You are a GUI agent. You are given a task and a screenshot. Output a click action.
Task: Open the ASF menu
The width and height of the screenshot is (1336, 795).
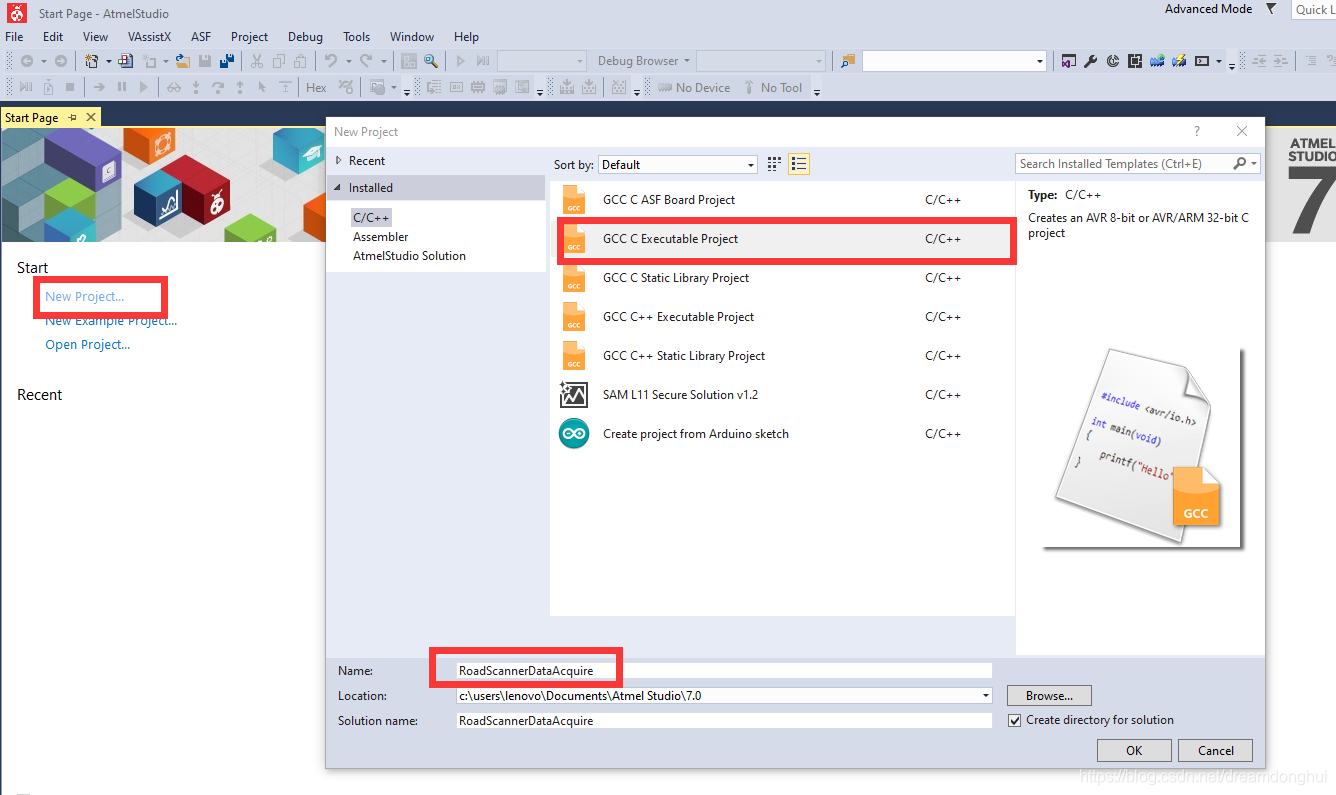pyautogui.click(x=201, y=37)
